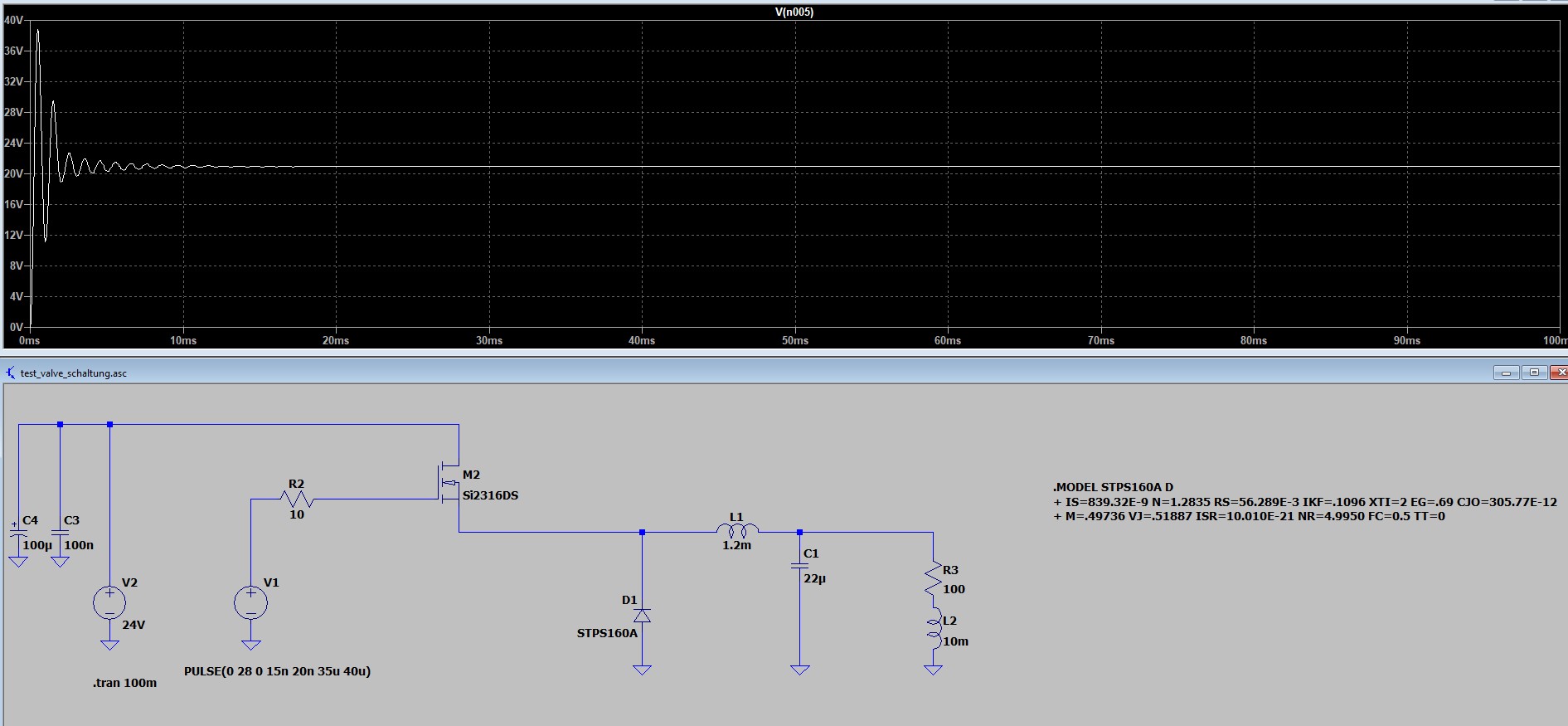Click the ground symbol below C4
Viewport: 1568px width, 726px height.
pyautogui.click(x=18, y=562)
